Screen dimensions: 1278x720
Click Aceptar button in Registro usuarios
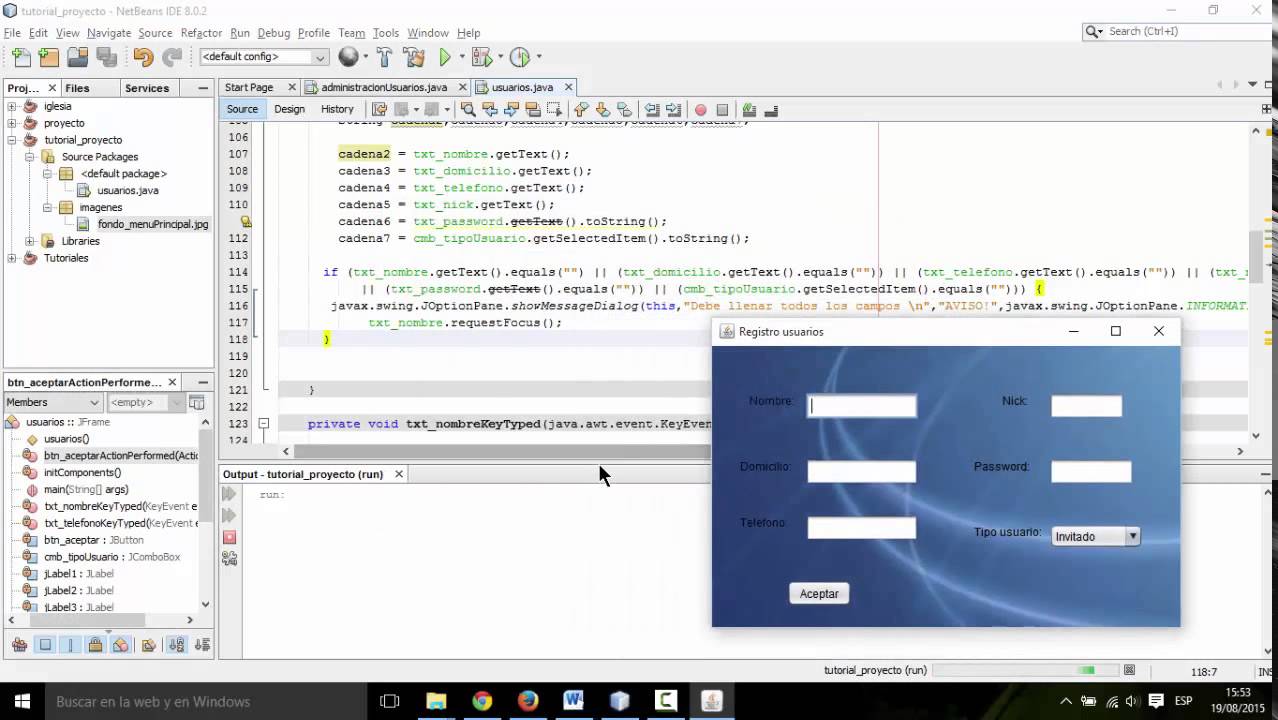[x=819, y=593]
